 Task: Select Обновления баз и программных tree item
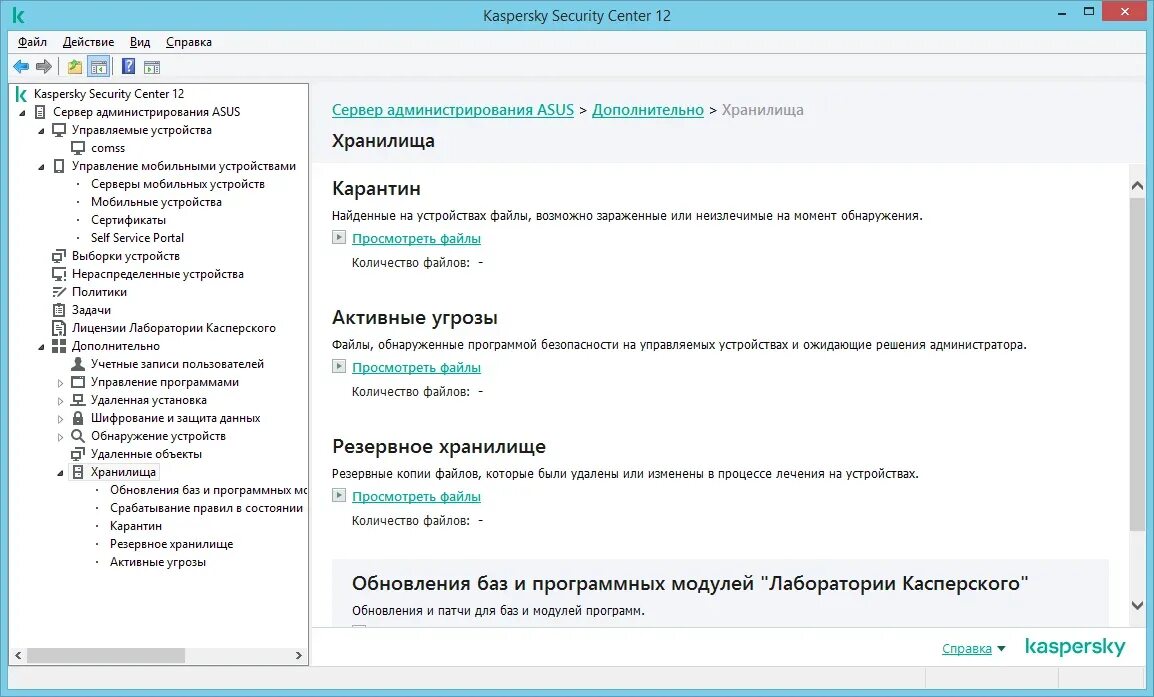[208, 490]
